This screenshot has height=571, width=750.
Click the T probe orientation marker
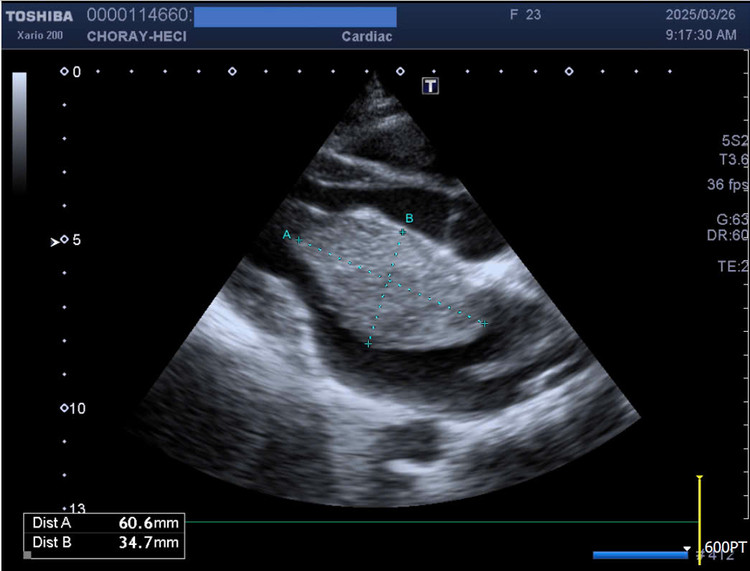pos(431,86)
